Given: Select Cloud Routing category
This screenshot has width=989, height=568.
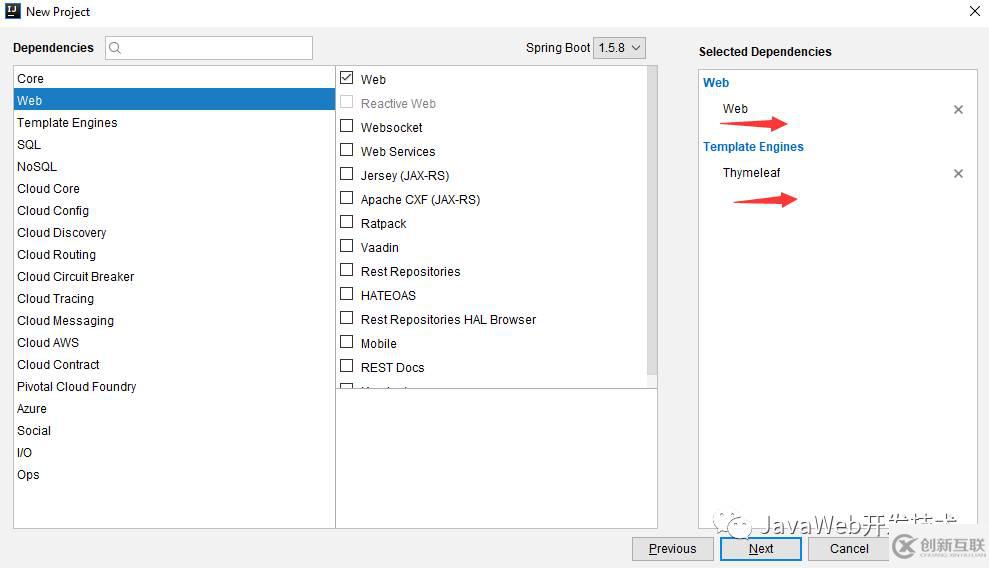Looking at the screenshot, I should point(174,255).
